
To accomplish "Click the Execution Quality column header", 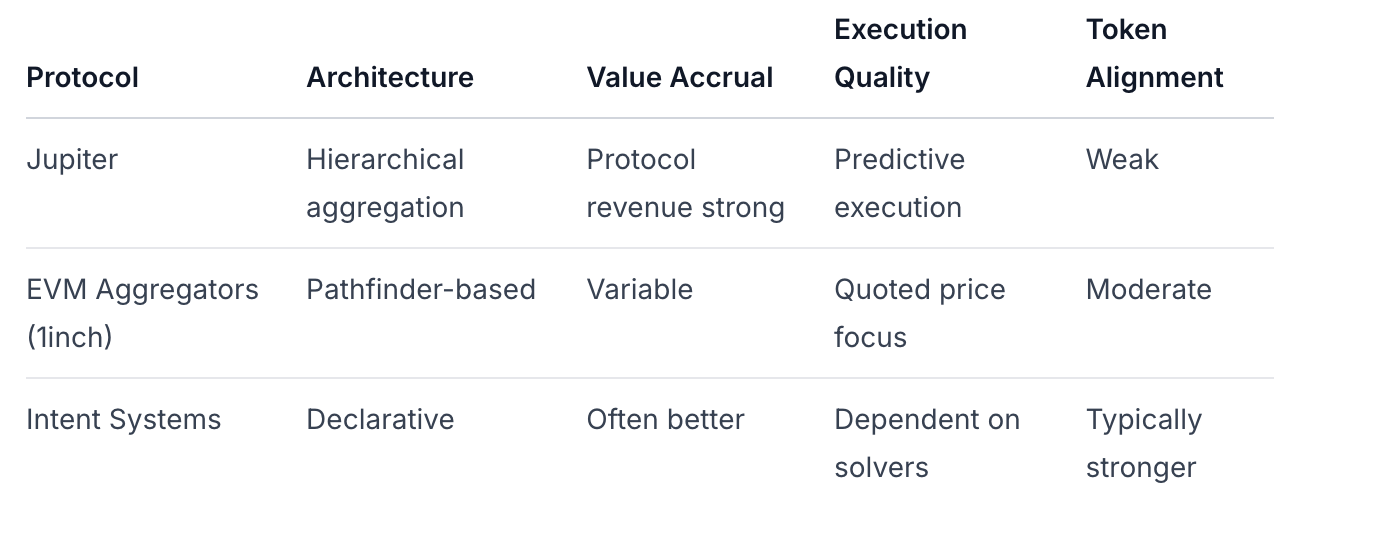I will 900,53.
